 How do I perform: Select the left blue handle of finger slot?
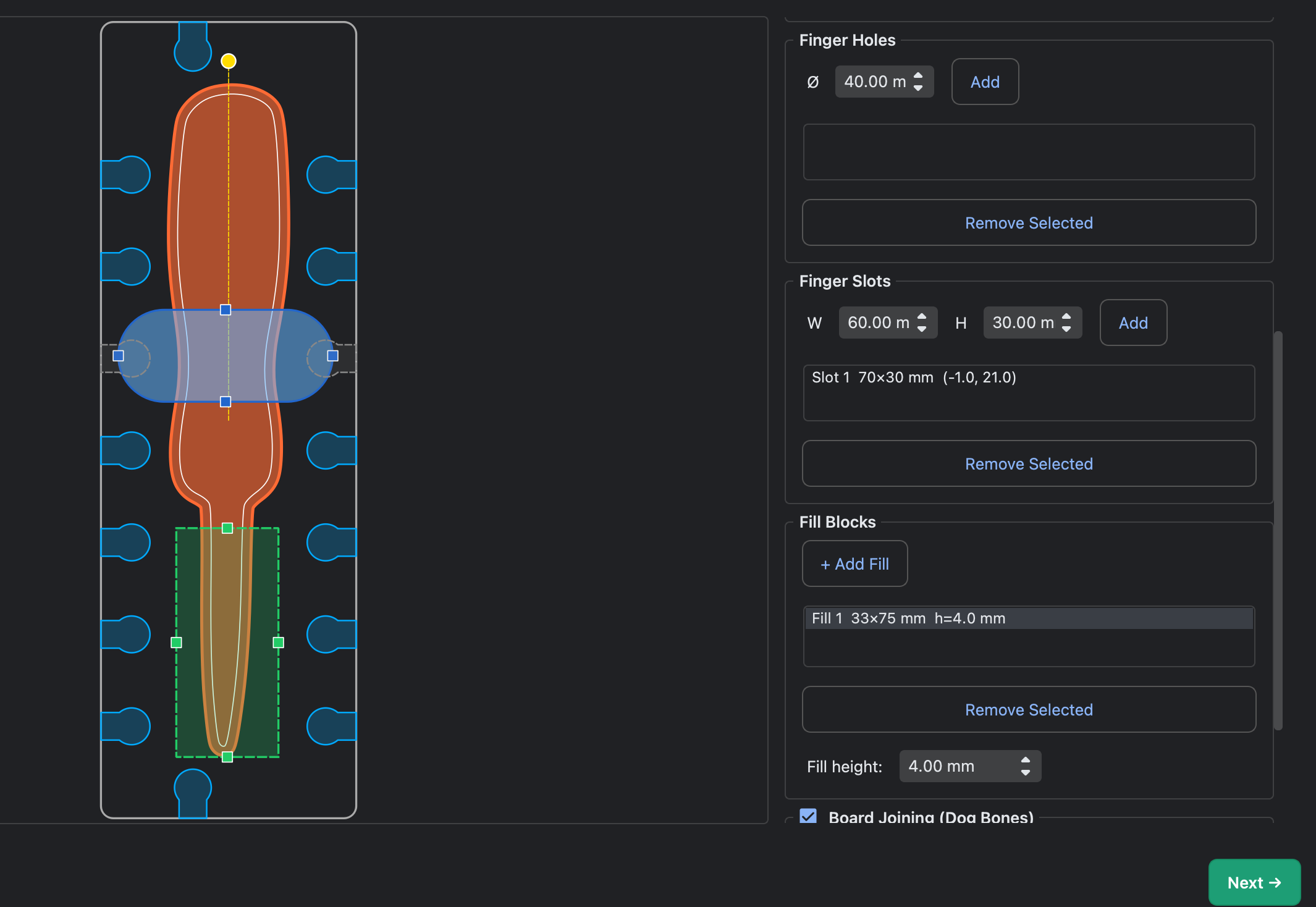[x=119, y=356]
